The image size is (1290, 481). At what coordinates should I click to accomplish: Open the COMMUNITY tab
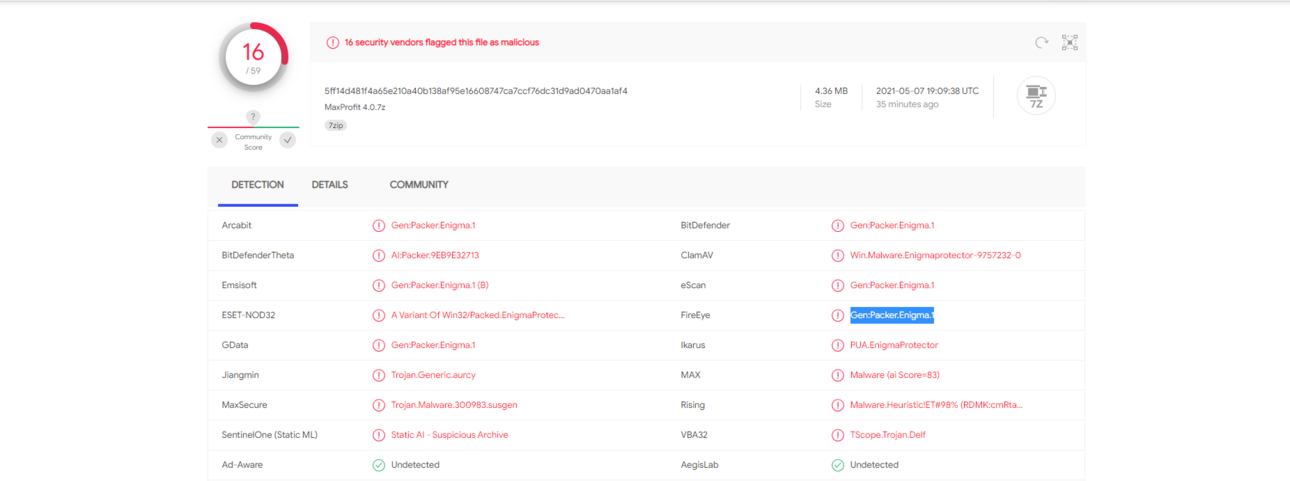click(x=419, y=185)
